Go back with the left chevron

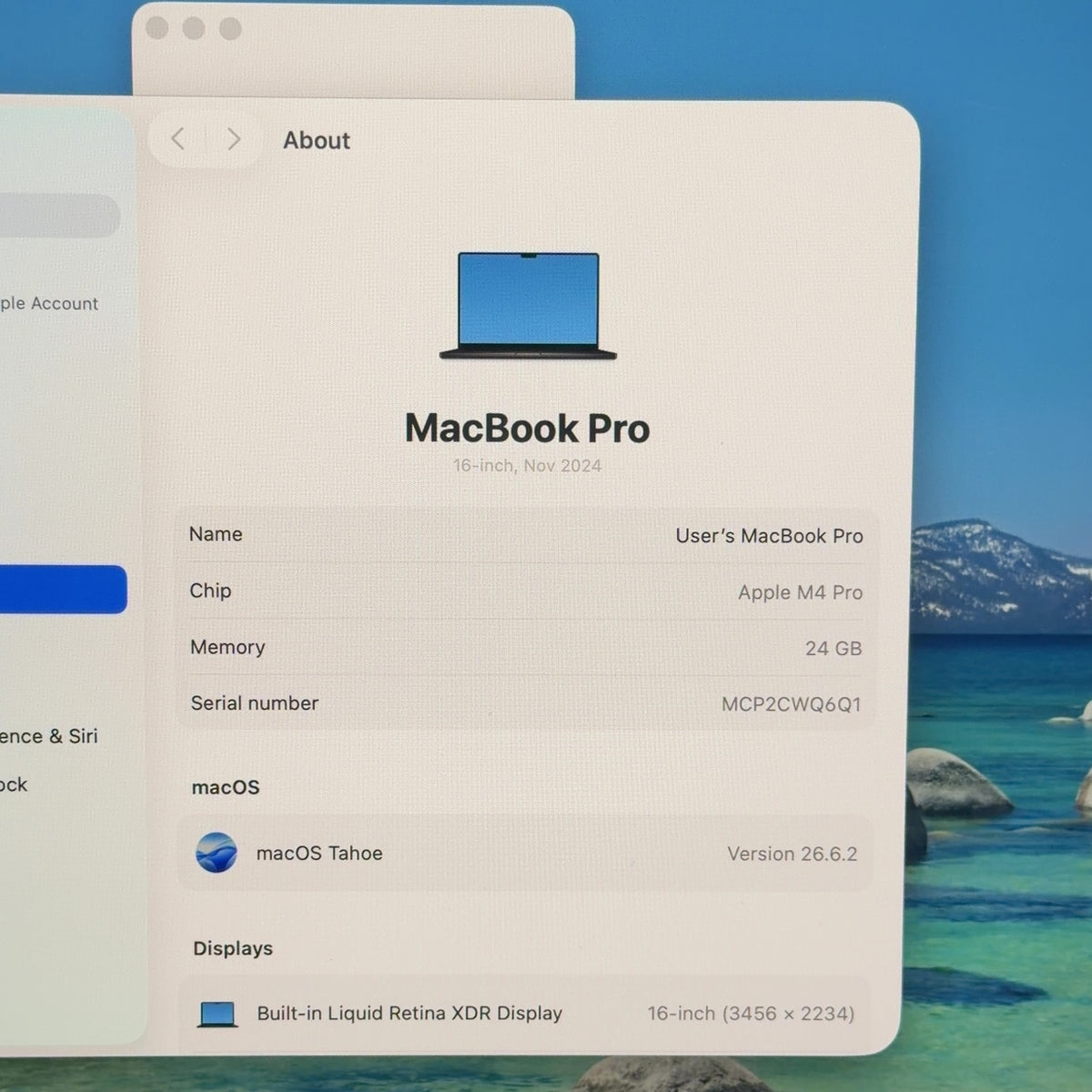point(178,139)
